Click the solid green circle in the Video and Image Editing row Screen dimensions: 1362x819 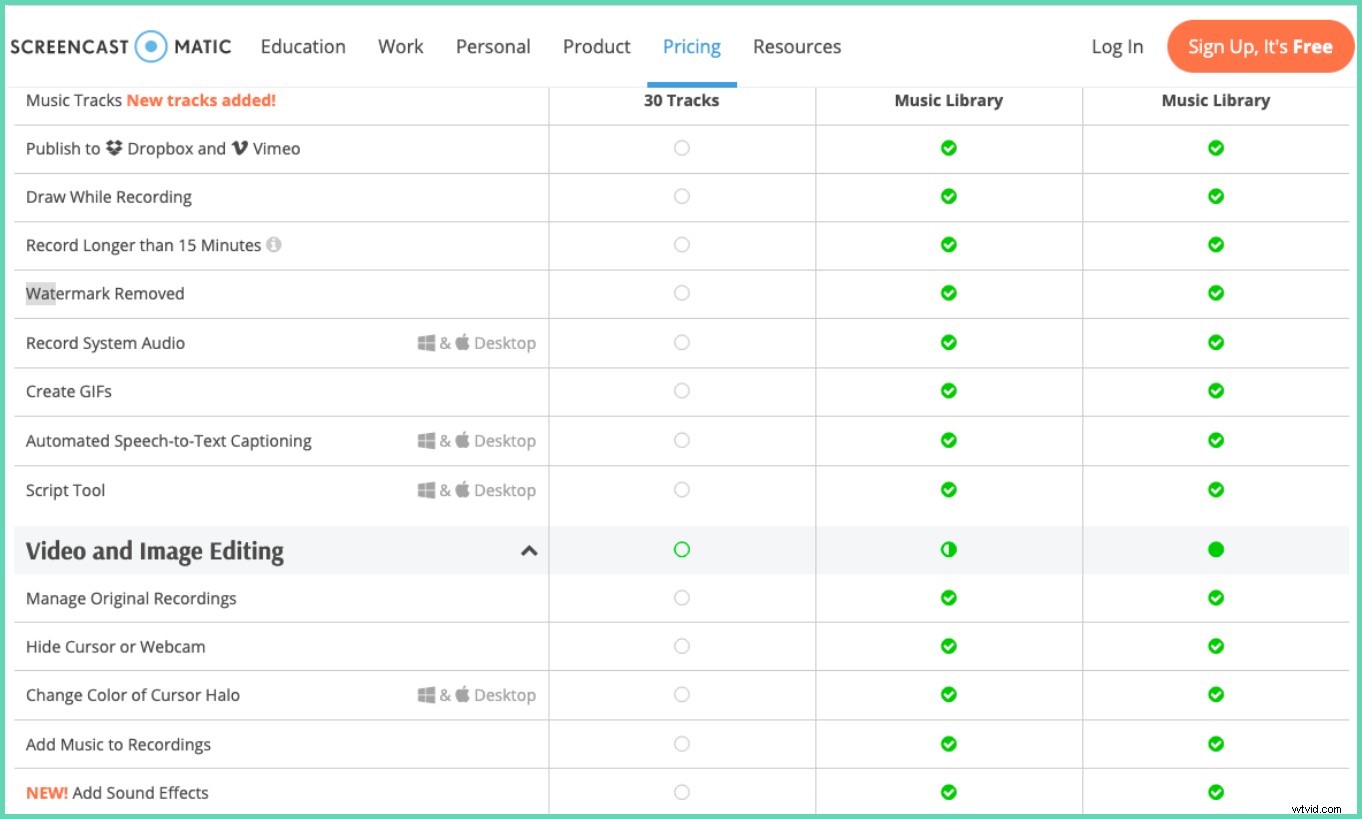(x=1215, y=550)
